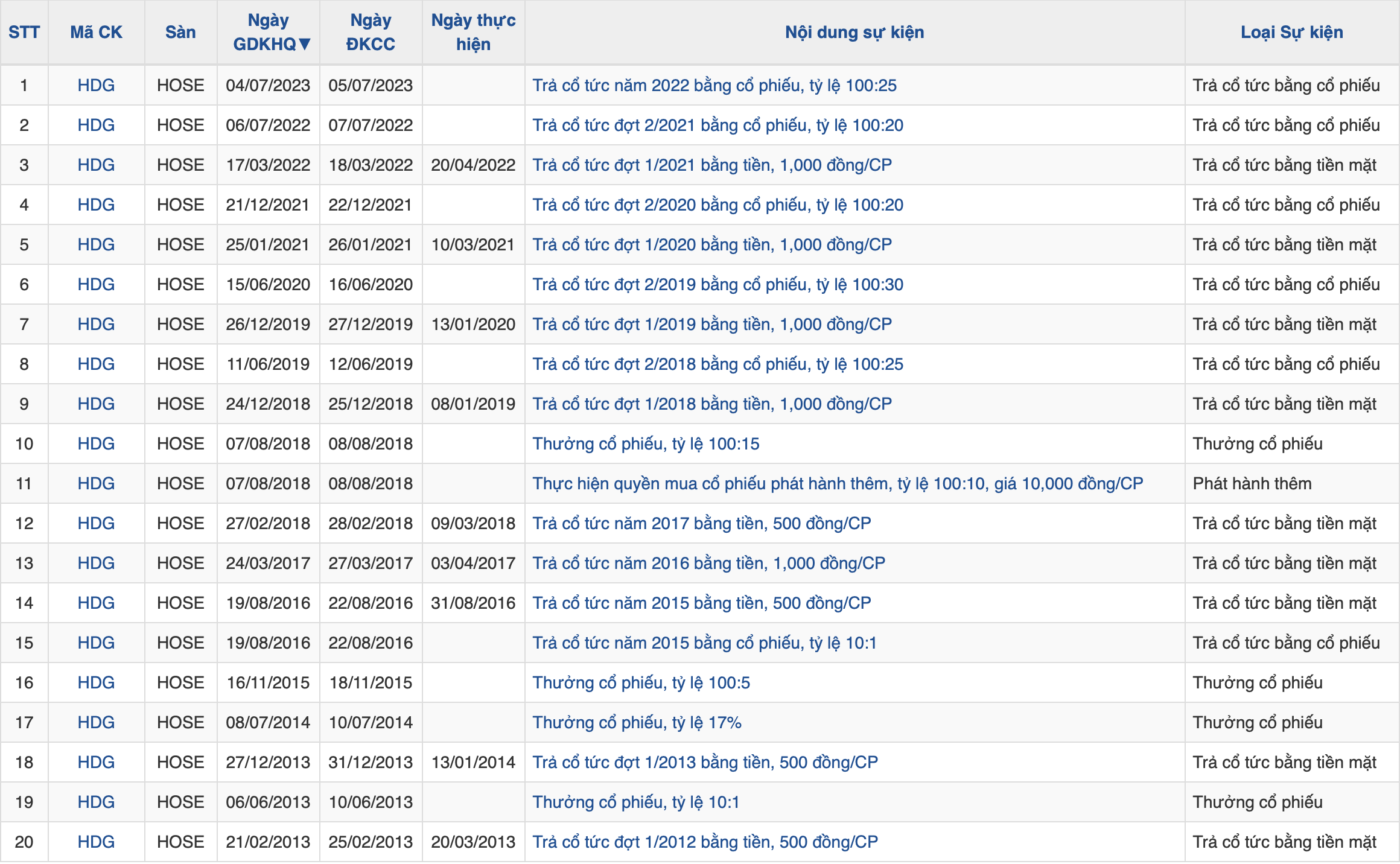This screenshot has height=864, width=1400.
Task: Open 2017 cash dividend 500 đồng link
Action: [x=701, y=523]
